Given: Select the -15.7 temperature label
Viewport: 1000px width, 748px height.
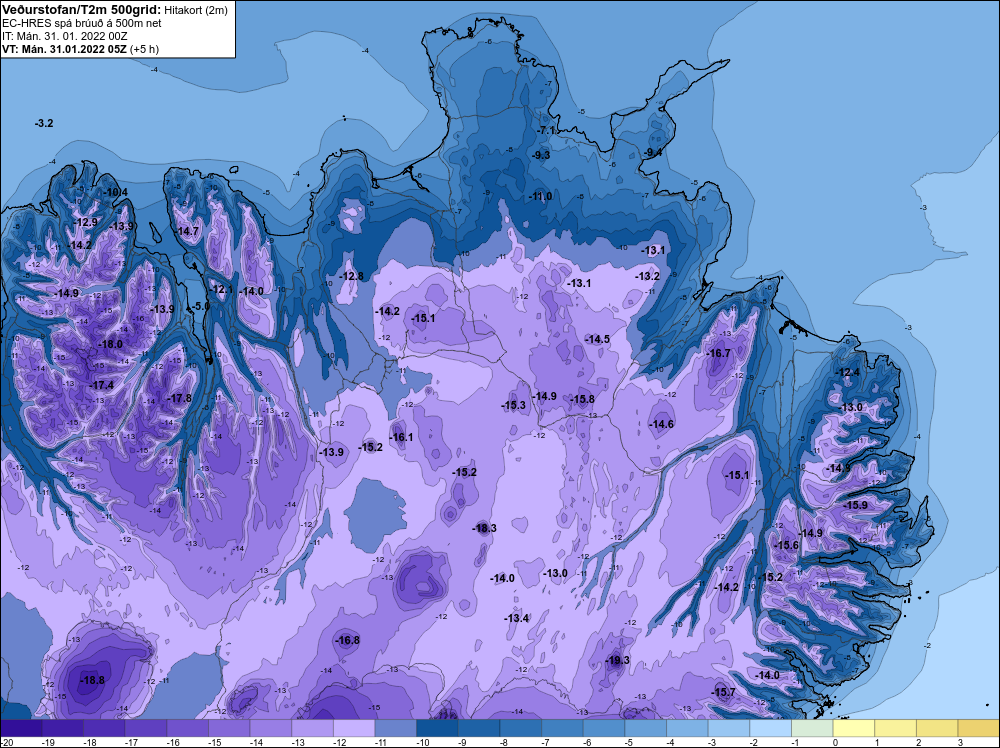Looking at the screenshot, I should click(x=723, y=693).
